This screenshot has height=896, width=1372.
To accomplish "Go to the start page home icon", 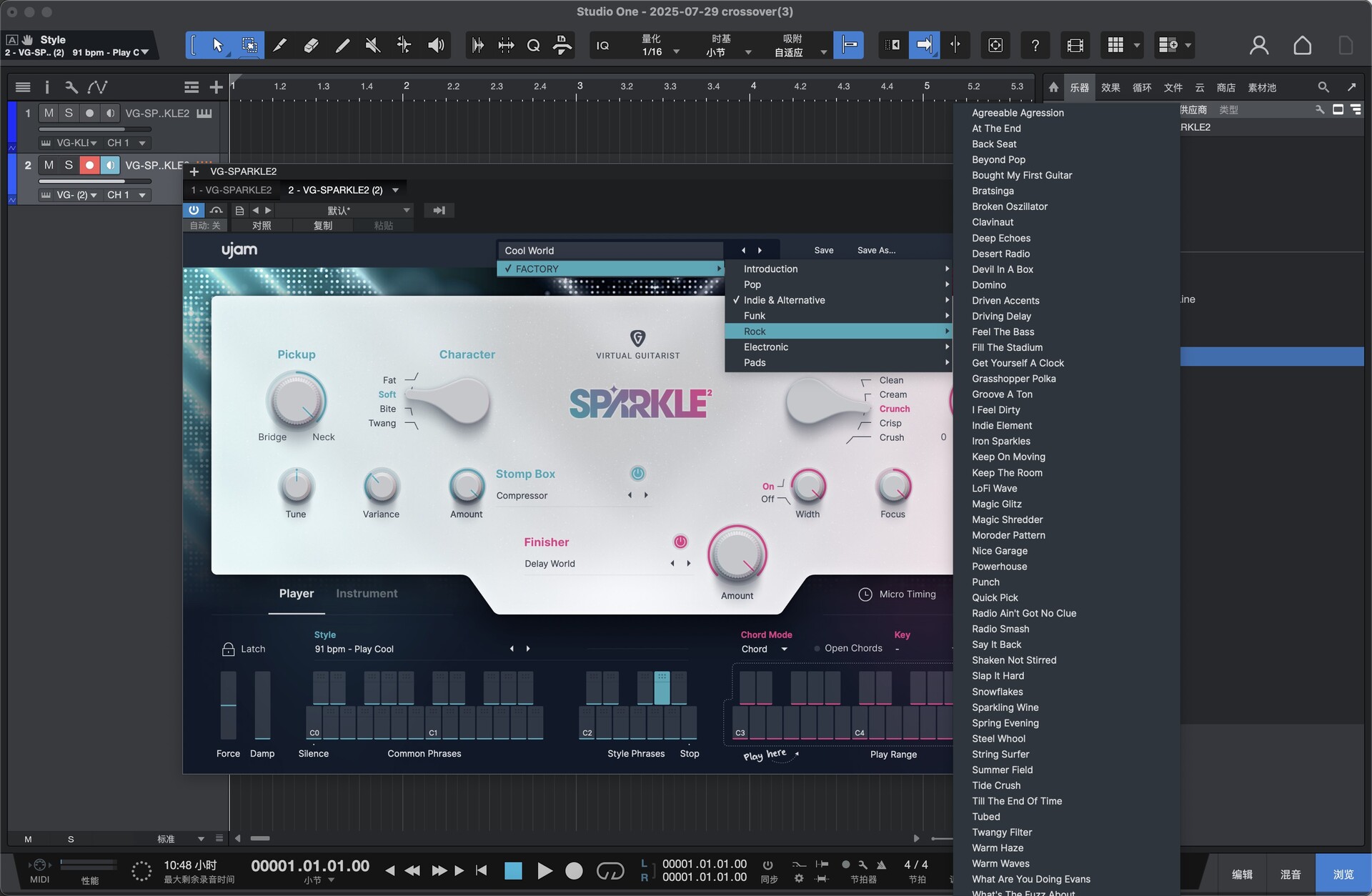I will (x=1302, y=46).
